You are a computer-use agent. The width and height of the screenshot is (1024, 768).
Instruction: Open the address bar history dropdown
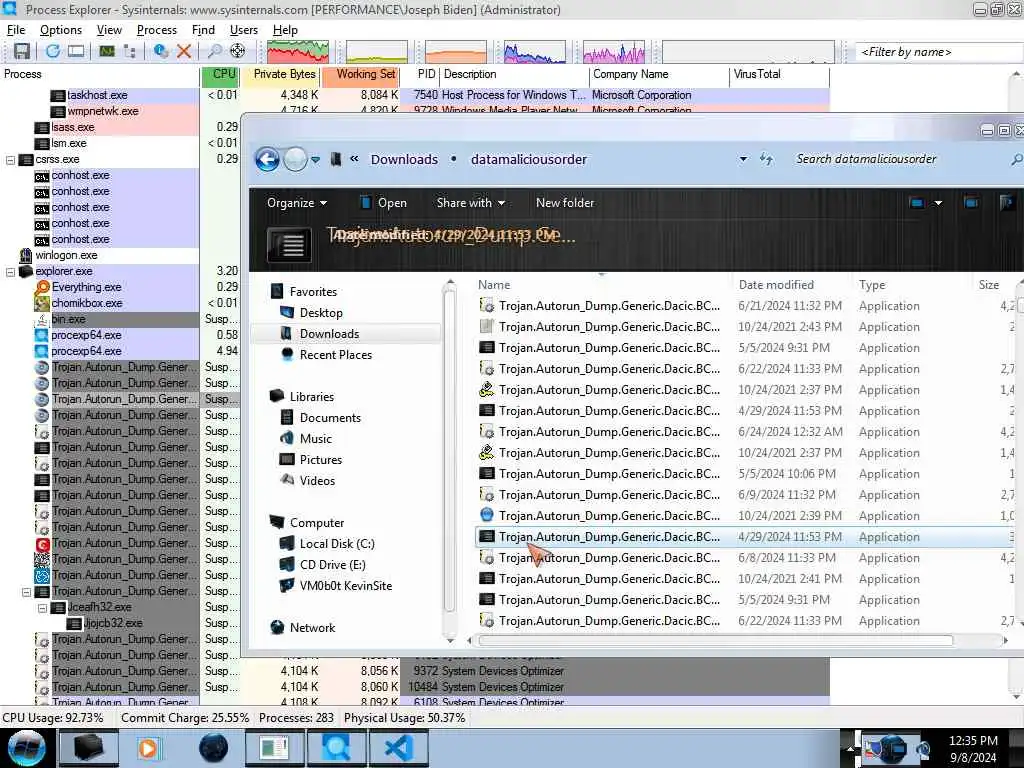coord(743,159)
